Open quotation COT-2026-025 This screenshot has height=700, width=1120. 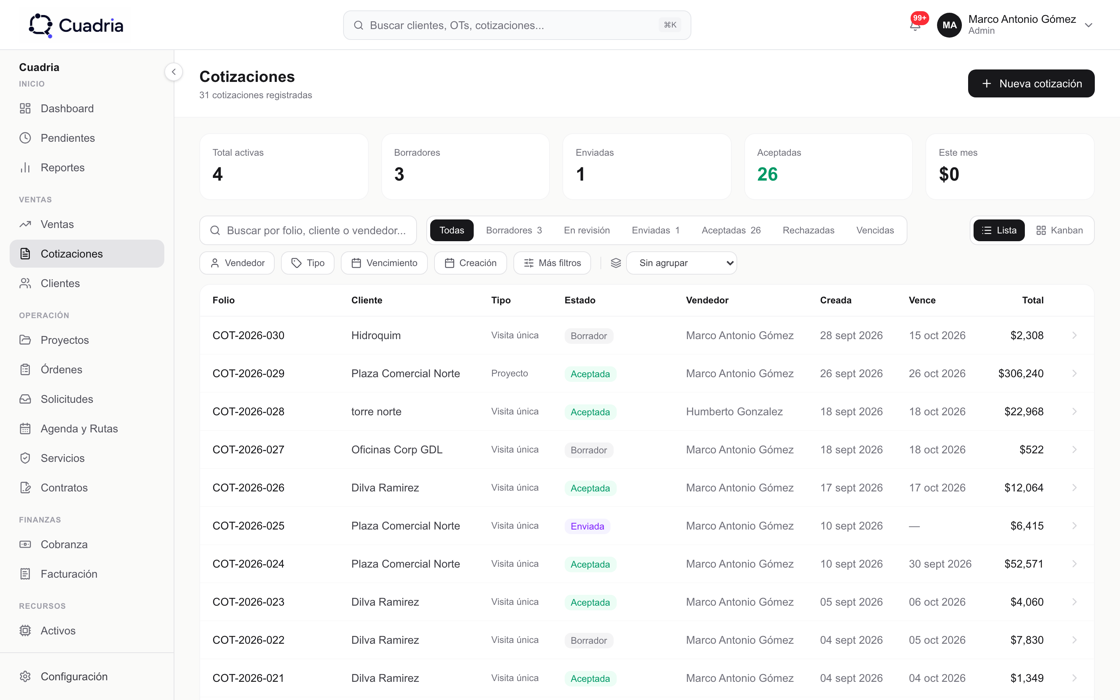coord(646,526)
